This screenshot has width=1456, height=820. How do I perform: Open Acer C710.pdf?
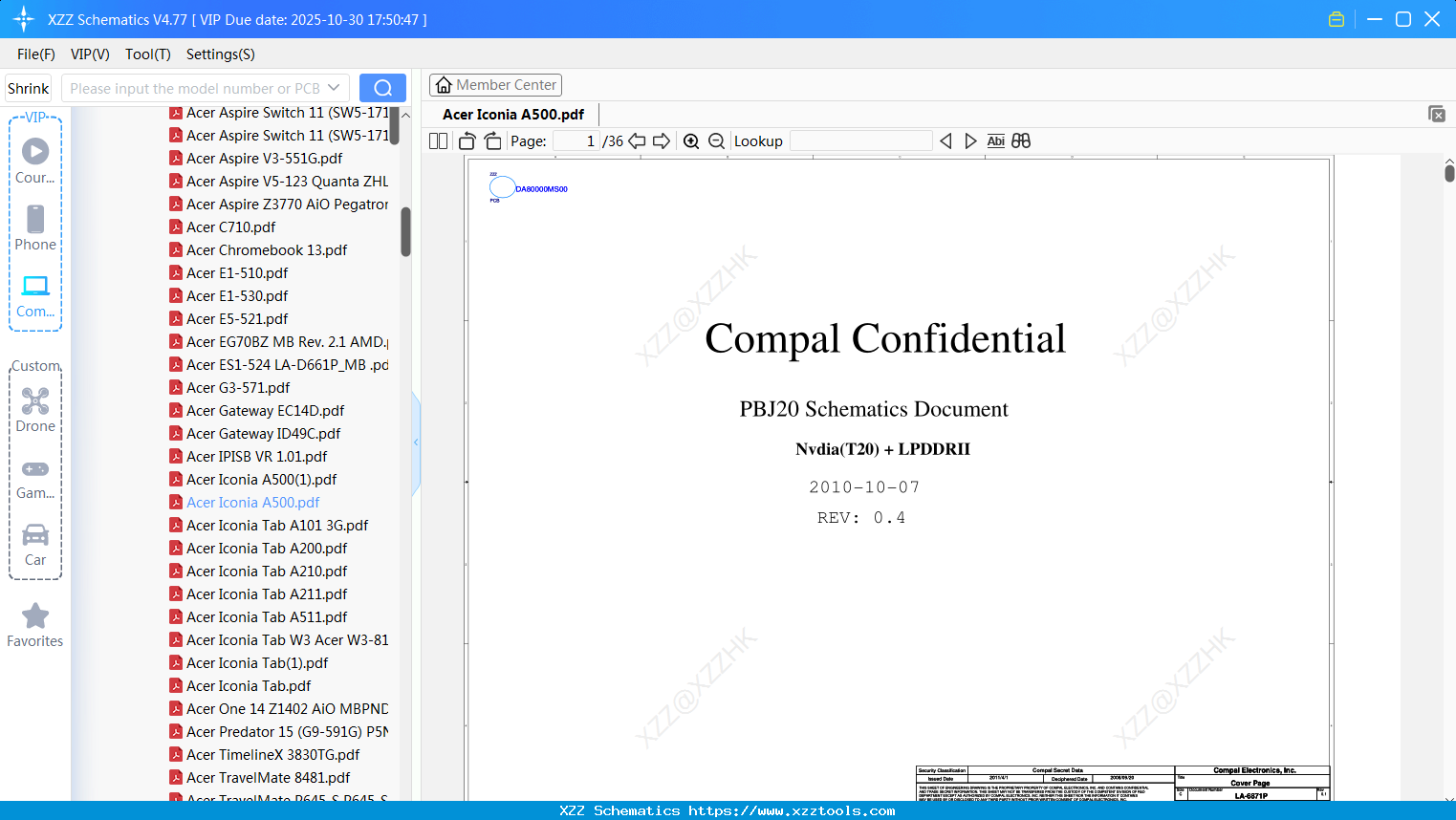pos(230,227)
